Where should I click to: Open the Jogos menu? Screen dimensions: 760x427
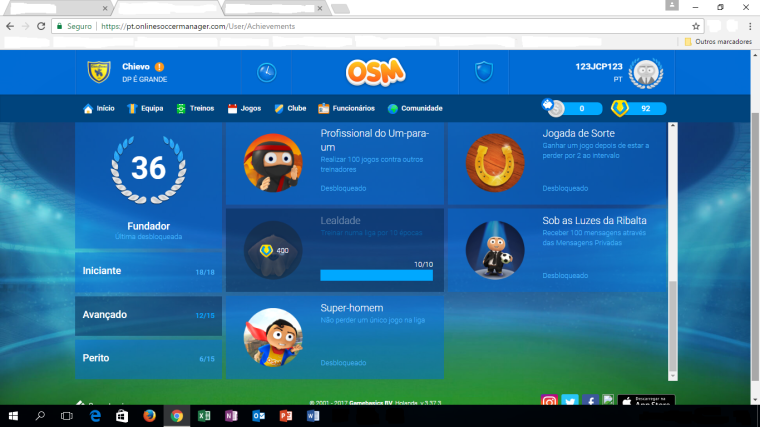[x=244, y=109]
